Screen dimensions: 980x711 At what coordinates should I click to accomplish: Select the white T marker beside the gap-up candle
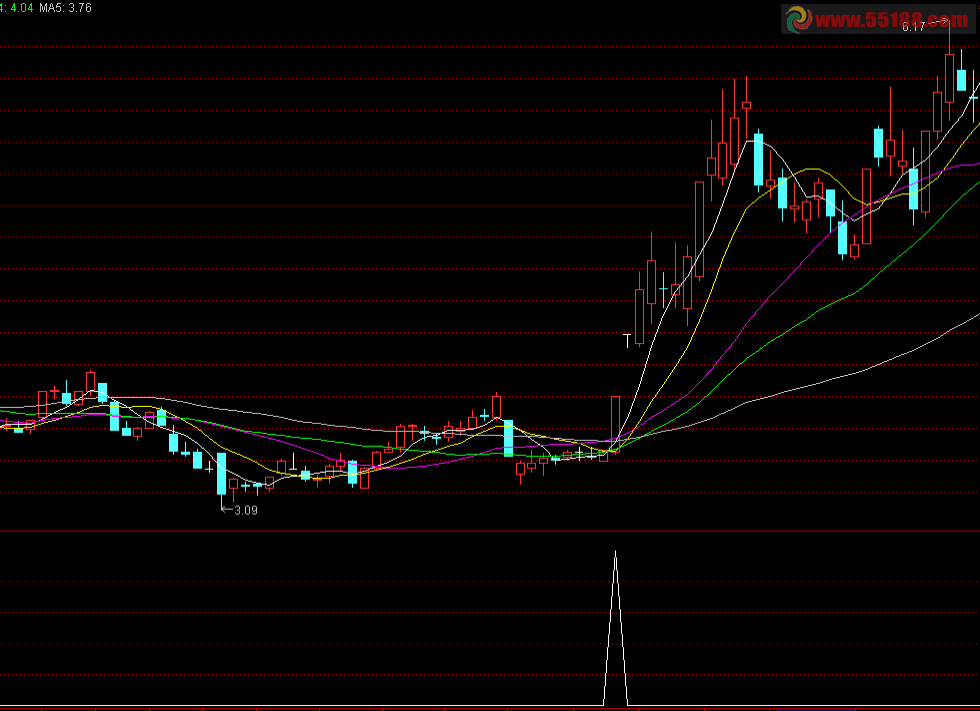[x=627, y=341]
